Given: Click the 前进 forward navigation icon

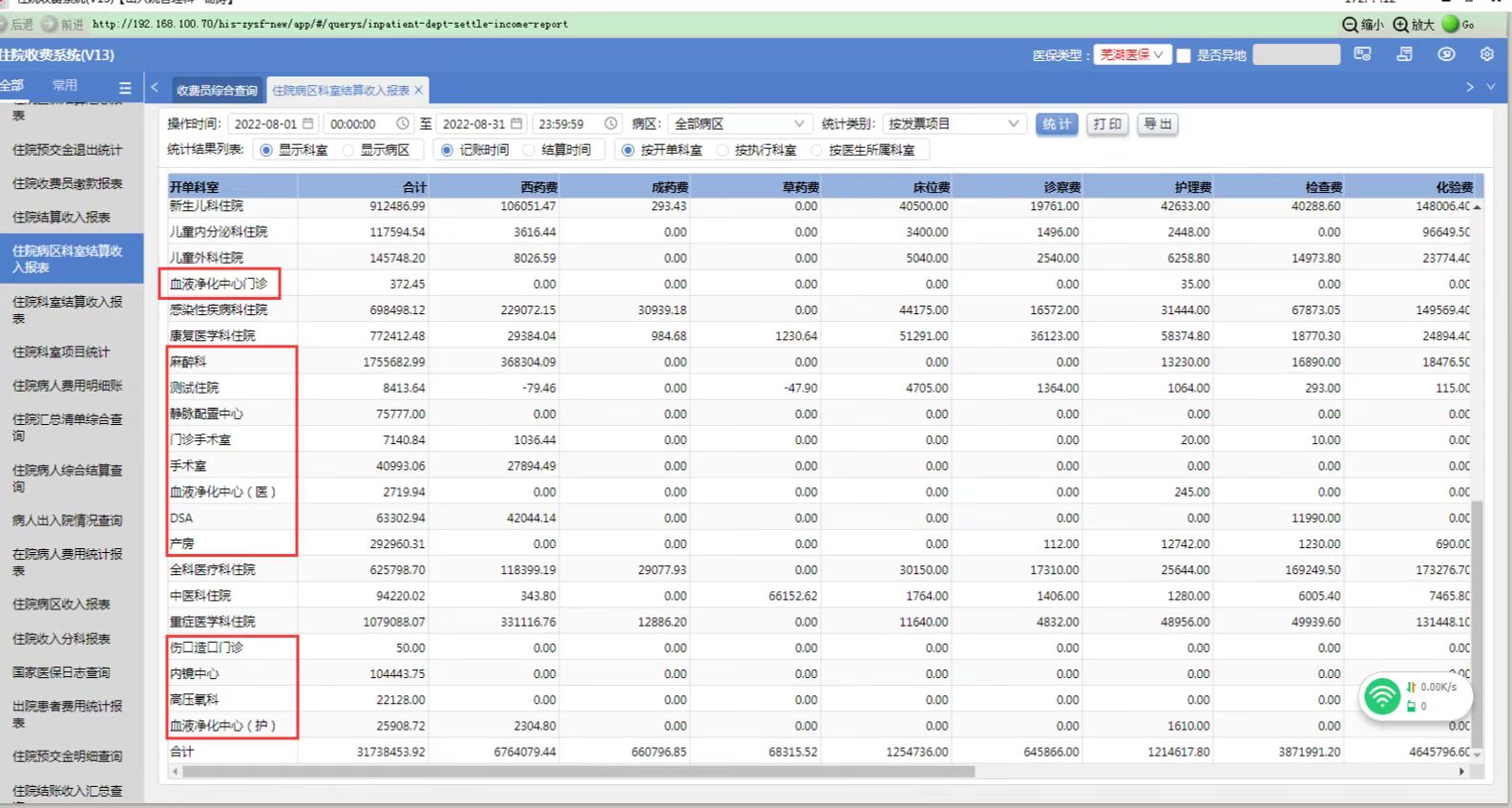Looking at the screenshot, I should tap(50, 24).
